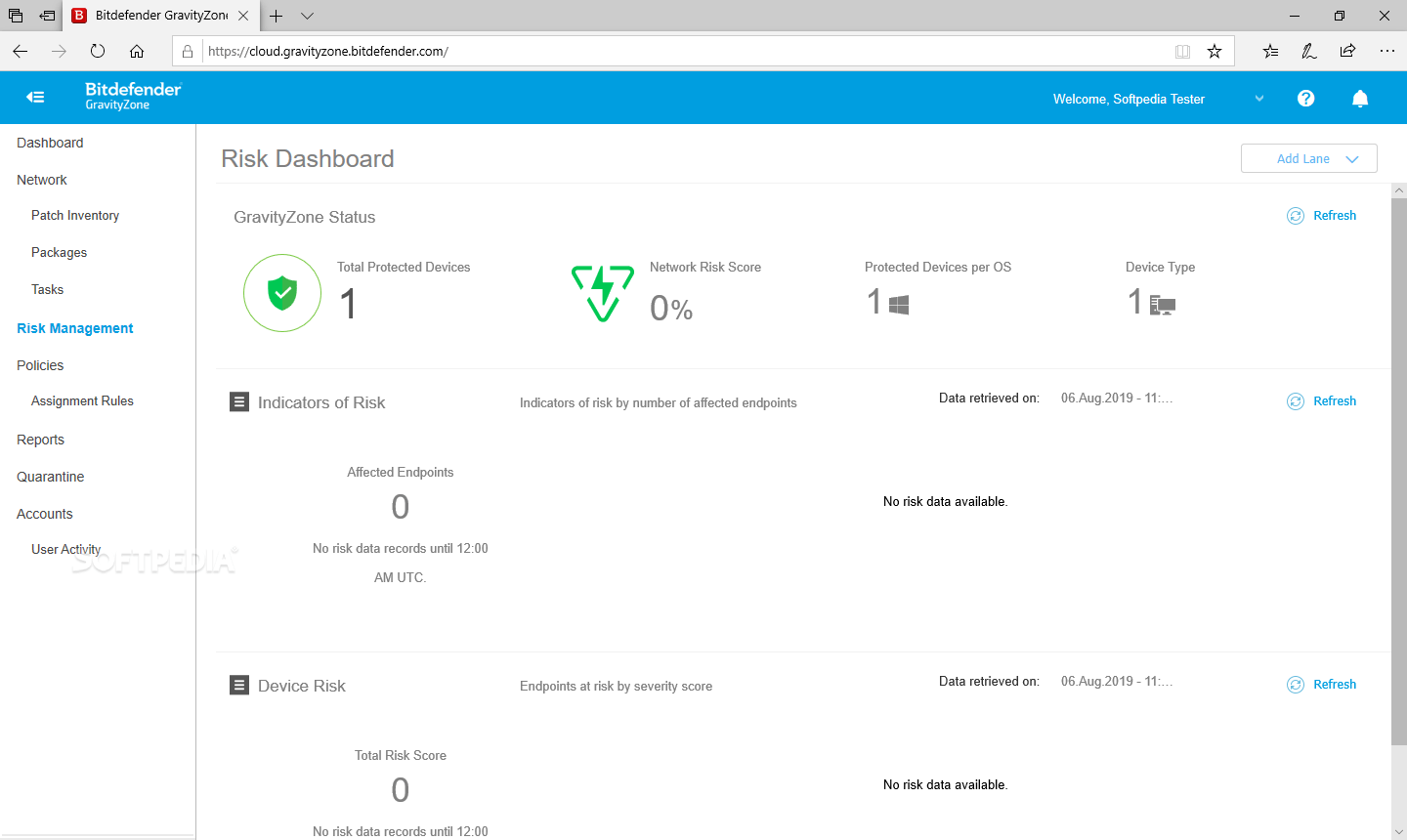Open a new browser tab
Viewport: 1407px width, 840px height.
click(x=277, y=16)
